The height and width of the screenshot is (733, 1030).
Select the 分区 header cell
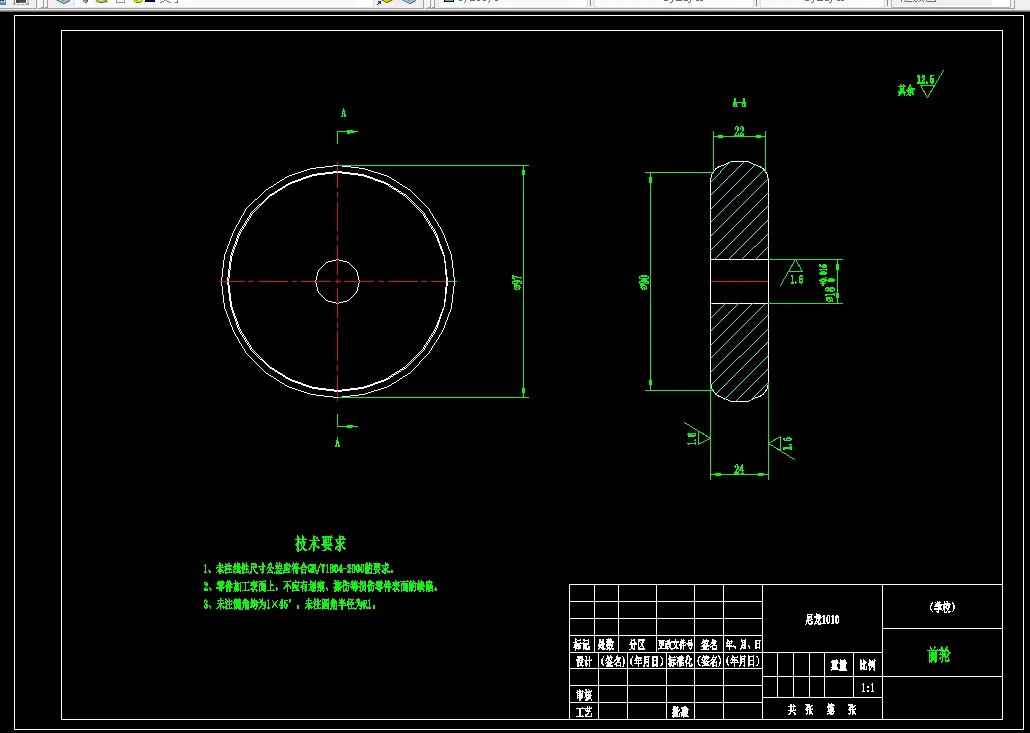637,644
